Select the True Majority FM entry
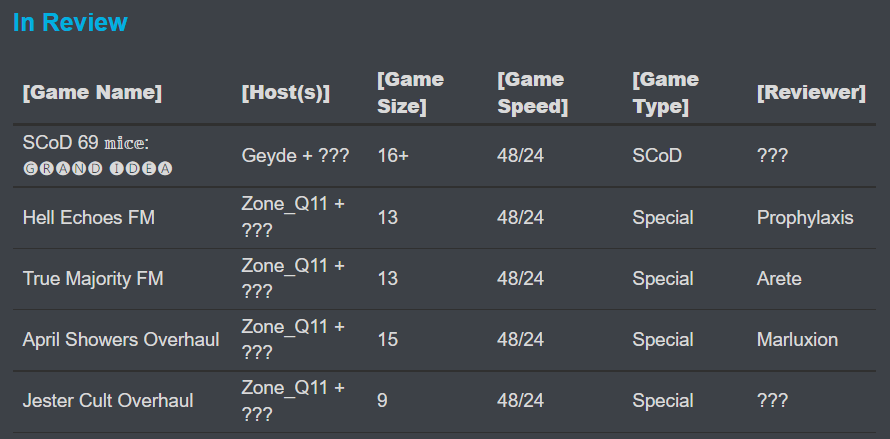 [93, 278]
